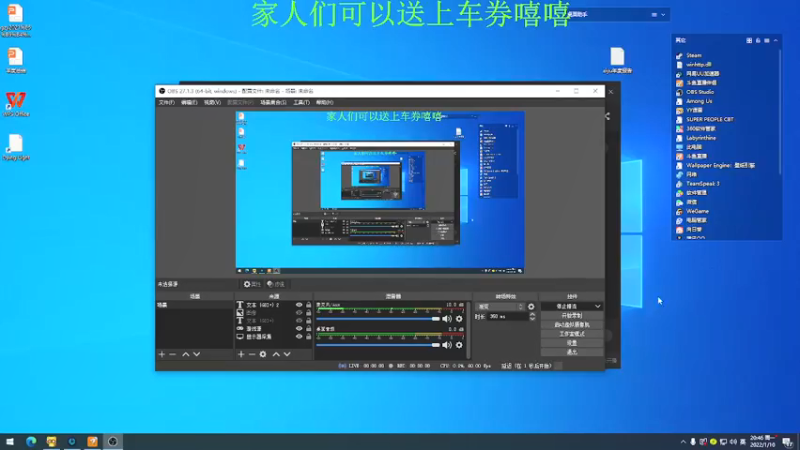Open OBS 设置 settings button
Screen dimensions: 800x450
(572, 343)
